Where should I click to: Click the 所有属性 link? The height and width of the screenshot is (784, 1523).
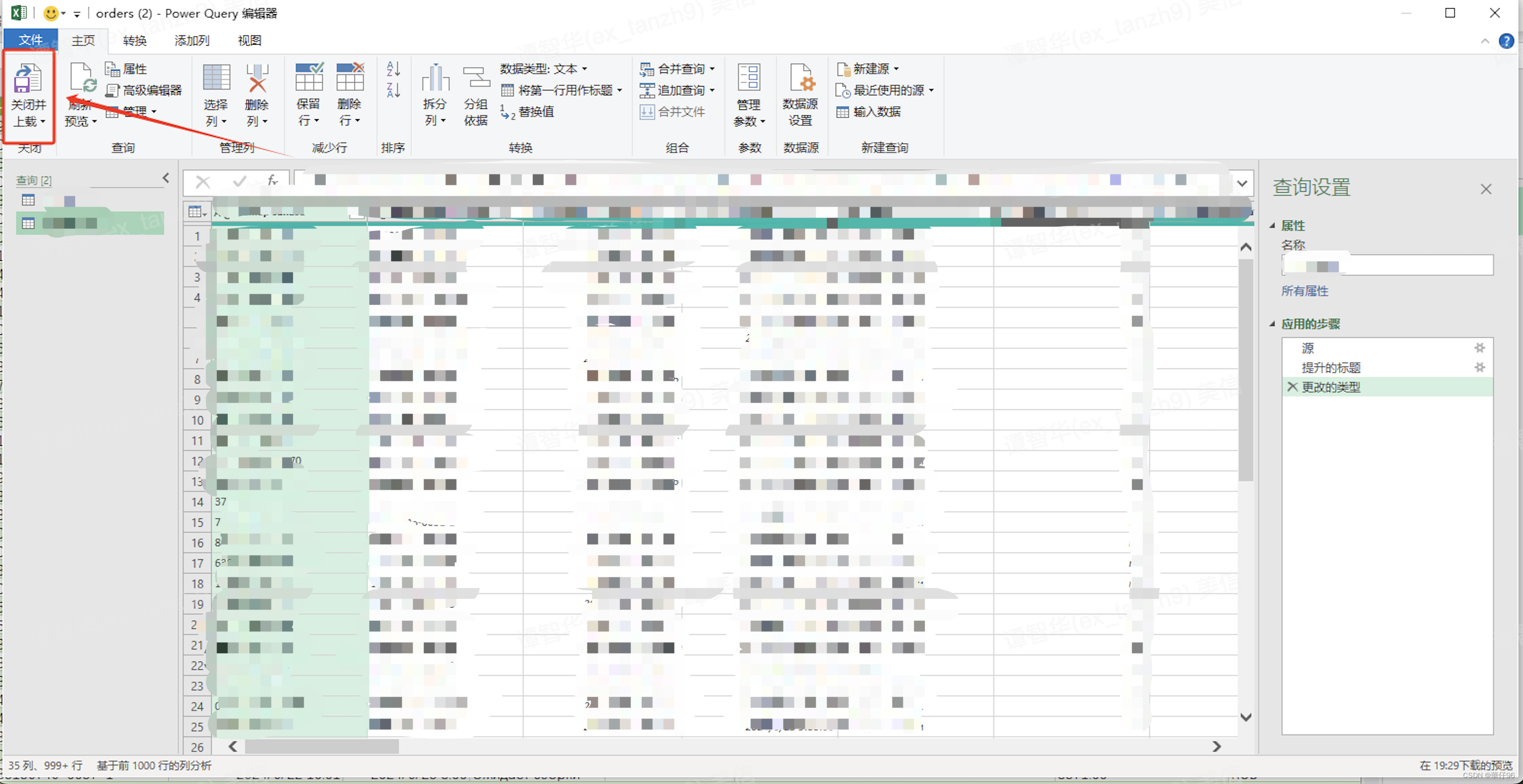1304,291
